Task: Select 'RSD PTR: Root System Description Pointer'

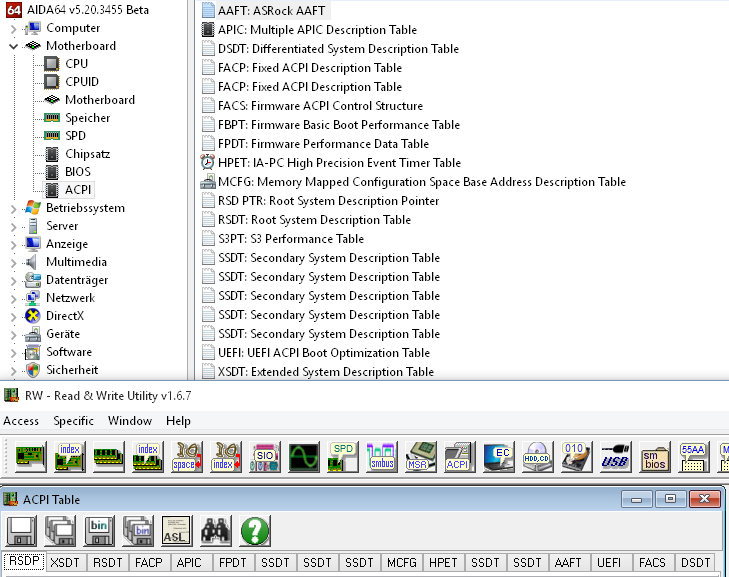Action: click(x=328, y=201)
